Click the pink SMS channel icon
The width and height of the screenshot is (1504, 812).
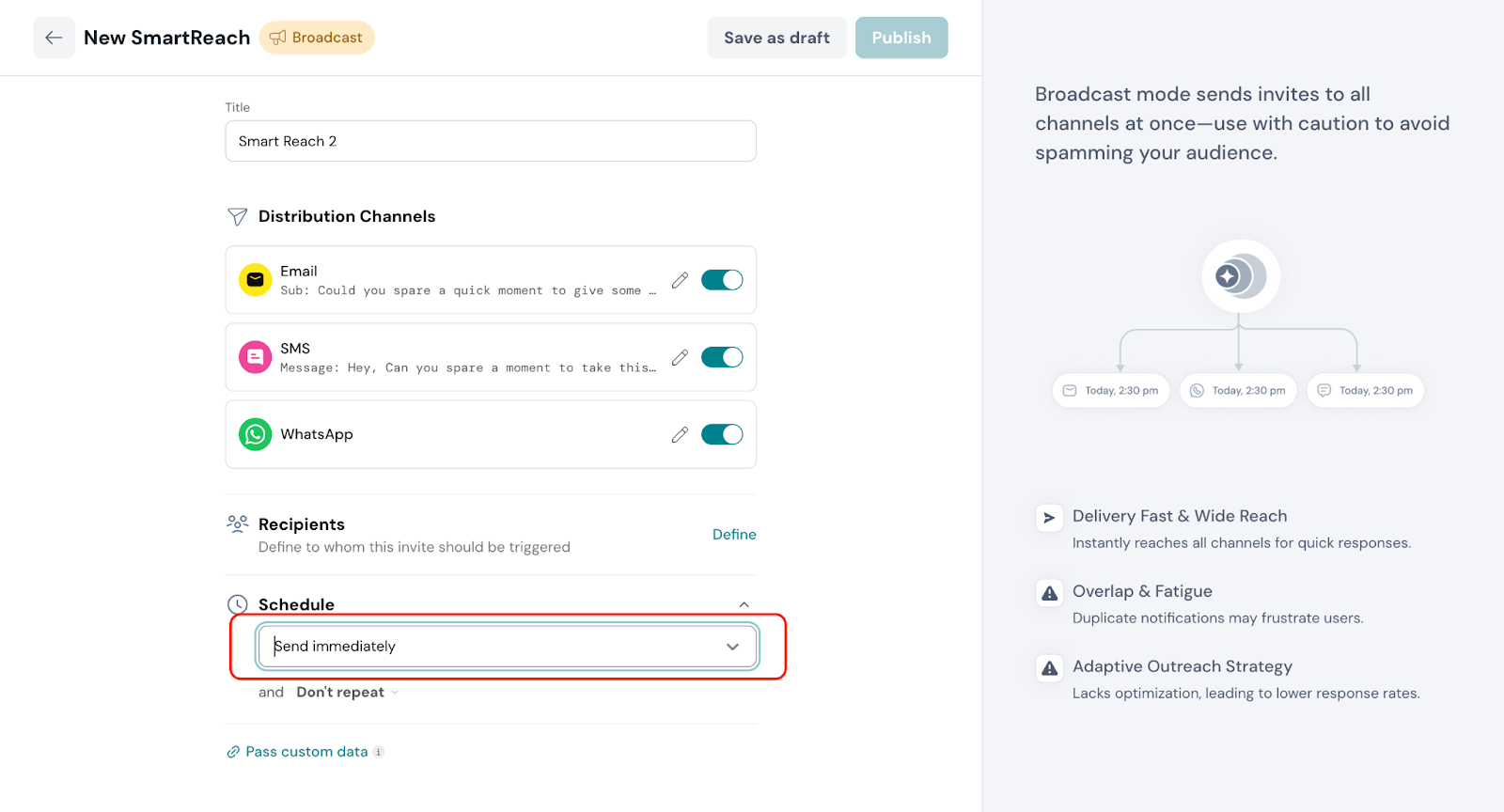255,357
